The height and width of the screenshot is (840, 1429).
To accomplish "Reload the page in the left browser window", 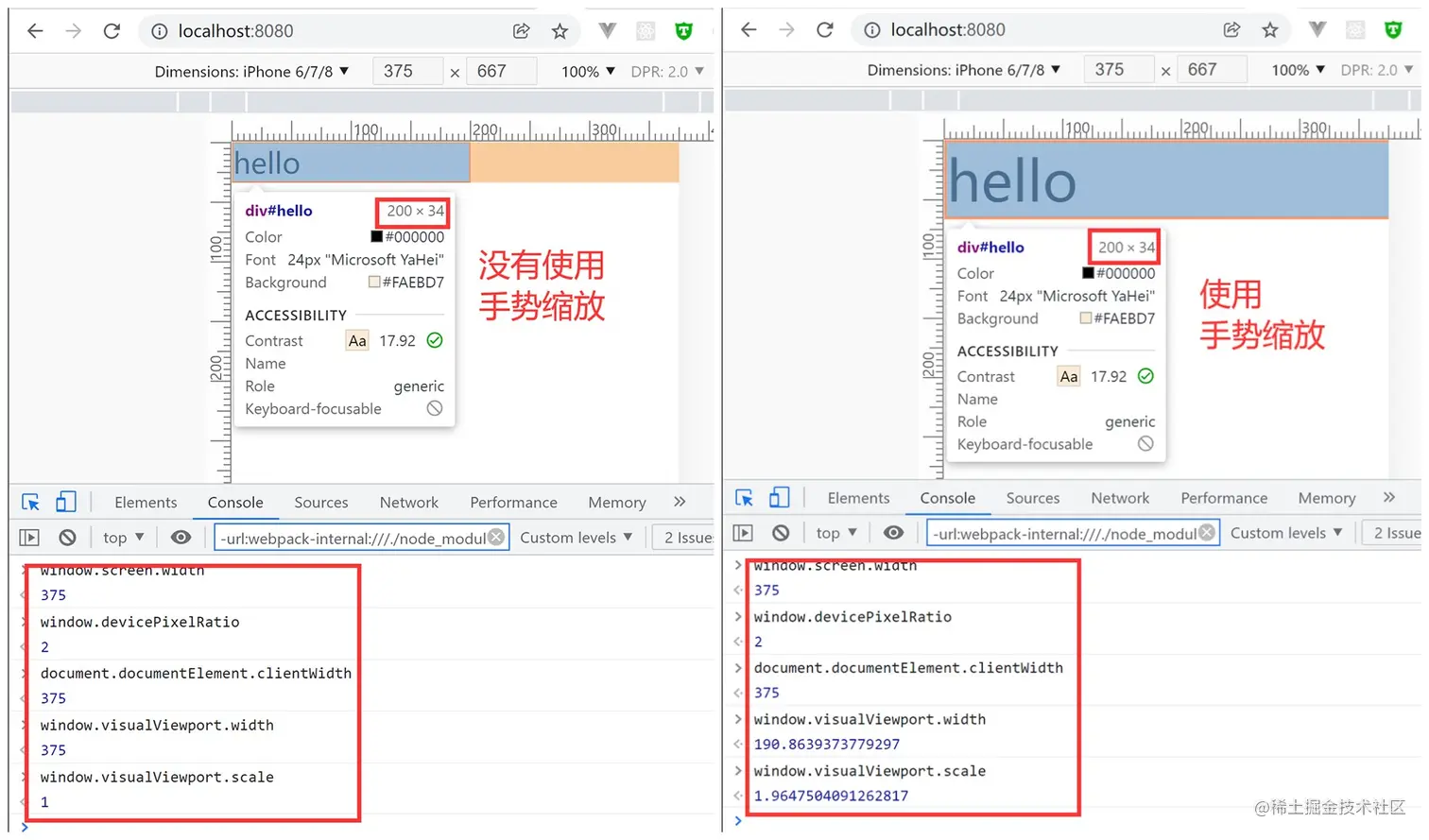I will [112, 31].
